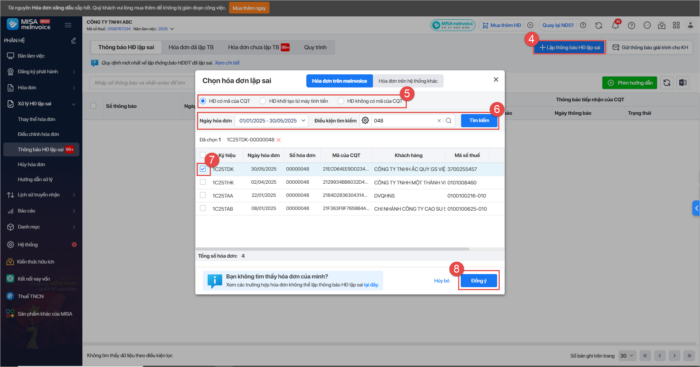This screenshot has height=367, width=700.
Task: Open the Hóa đơn chưa lập TB tab
Action: click(x=258, y=47)
